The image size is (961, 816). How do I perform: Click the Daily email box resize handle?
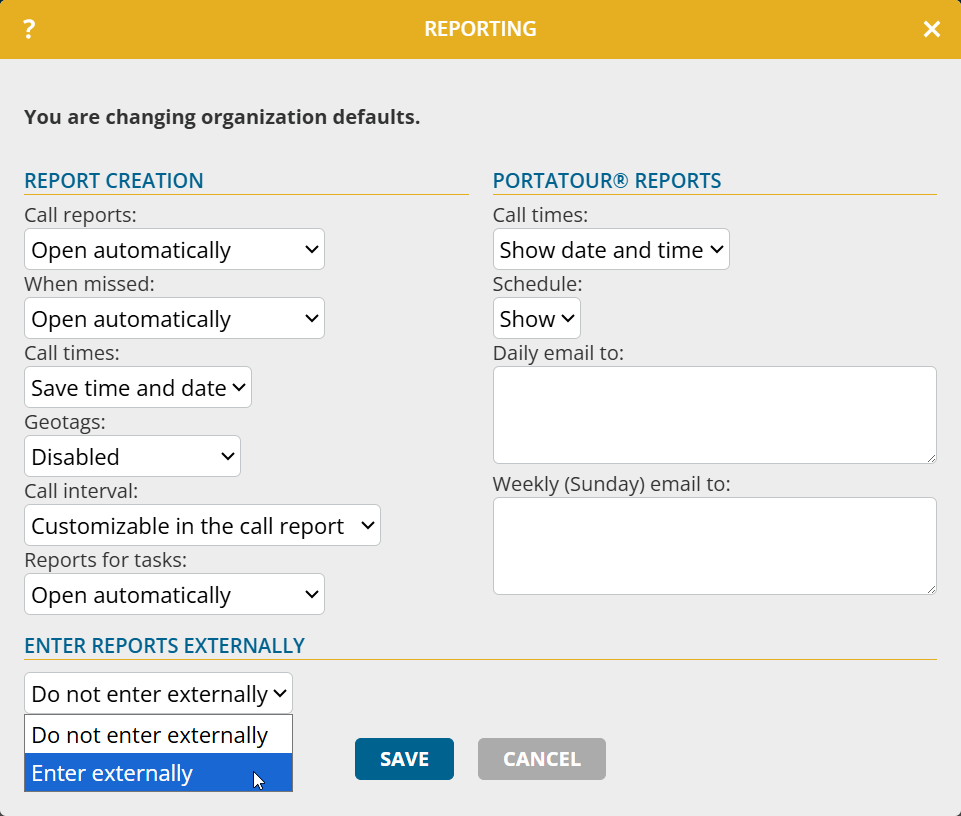coord(931,458)
